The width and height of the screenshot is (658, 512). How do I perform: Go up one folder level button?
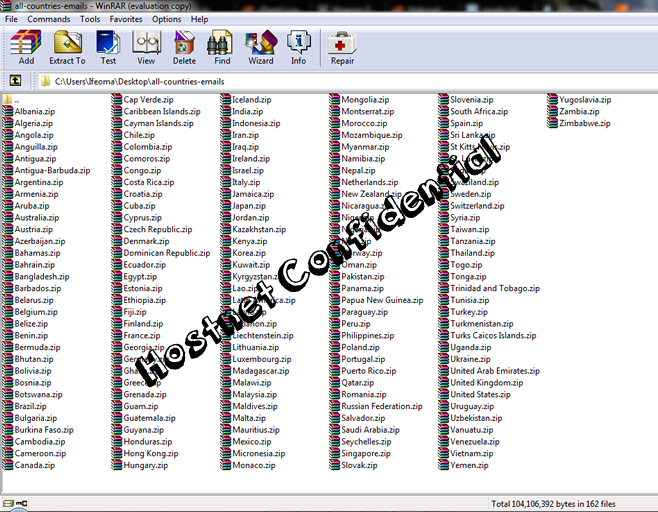point(15,81)
